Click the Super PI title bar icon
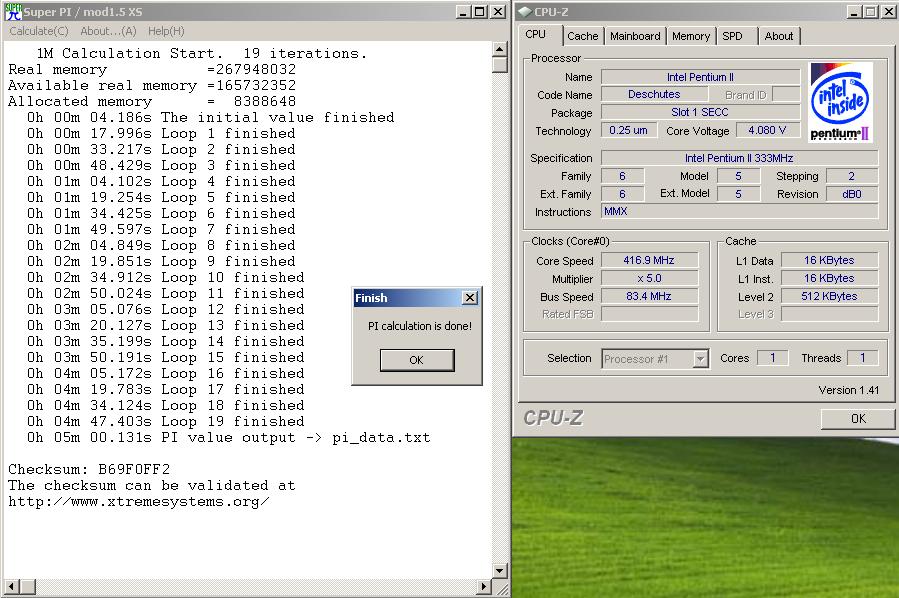 [x=13, y=11]
